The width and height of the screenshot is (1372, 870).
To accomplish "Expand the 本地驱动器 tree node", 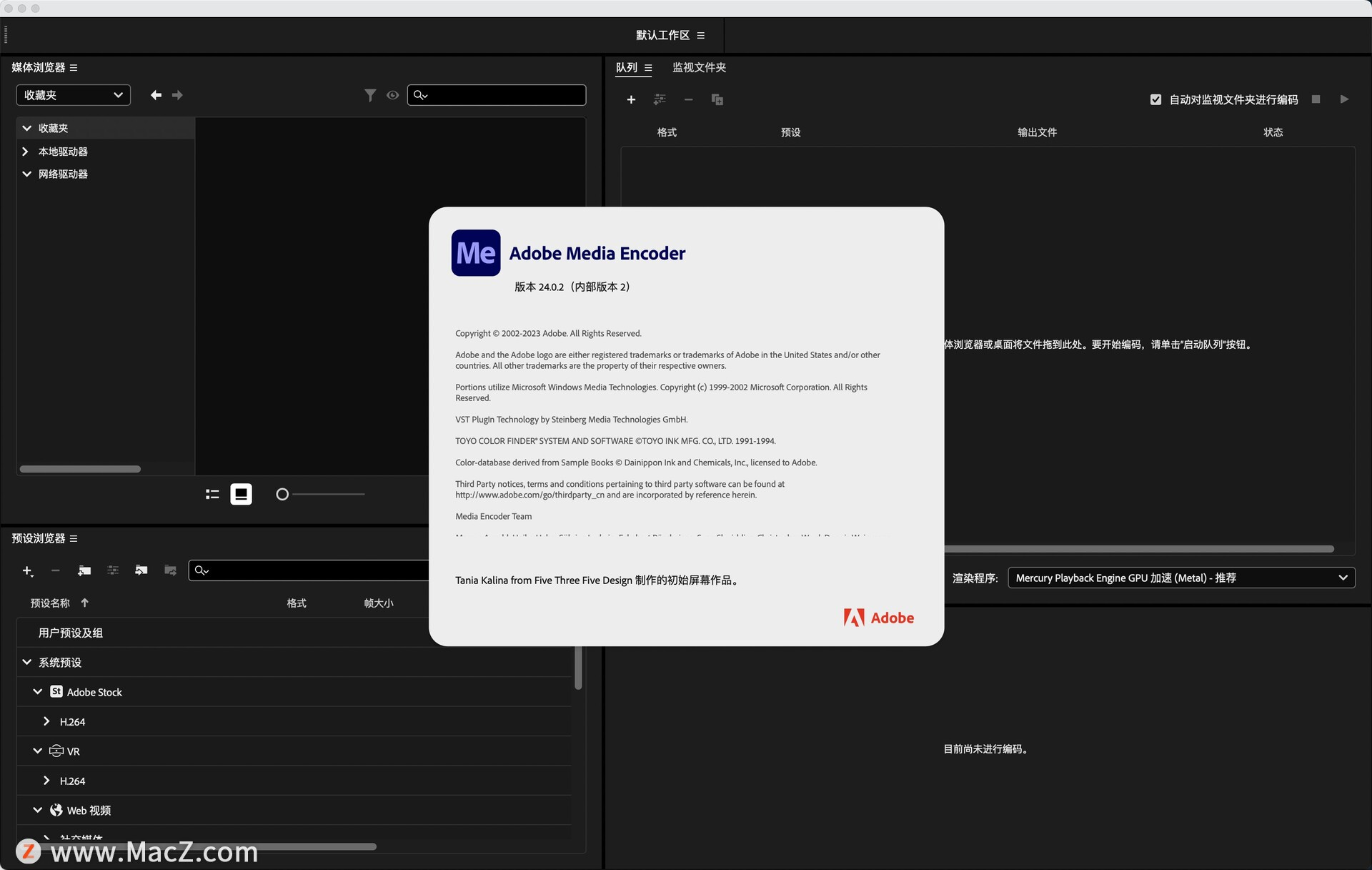I will coord(26,152).
